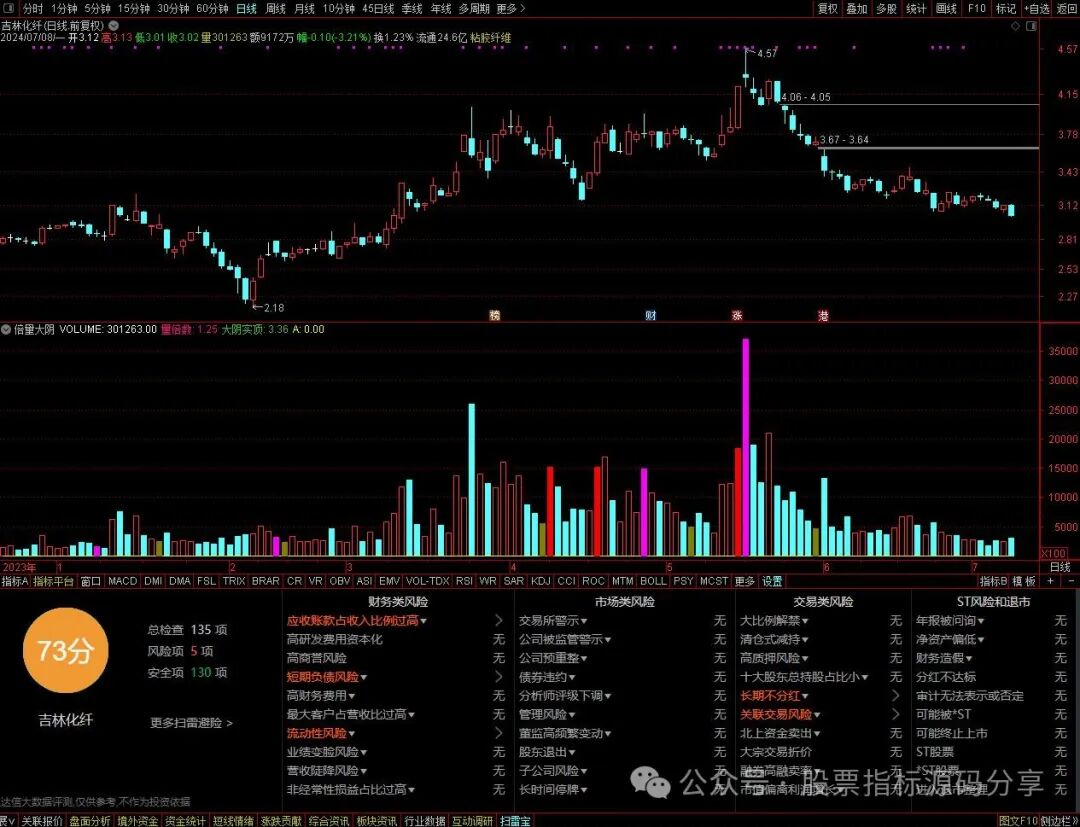
Task: Click the 榜 event marker on the chart
Action: [494, 315]
